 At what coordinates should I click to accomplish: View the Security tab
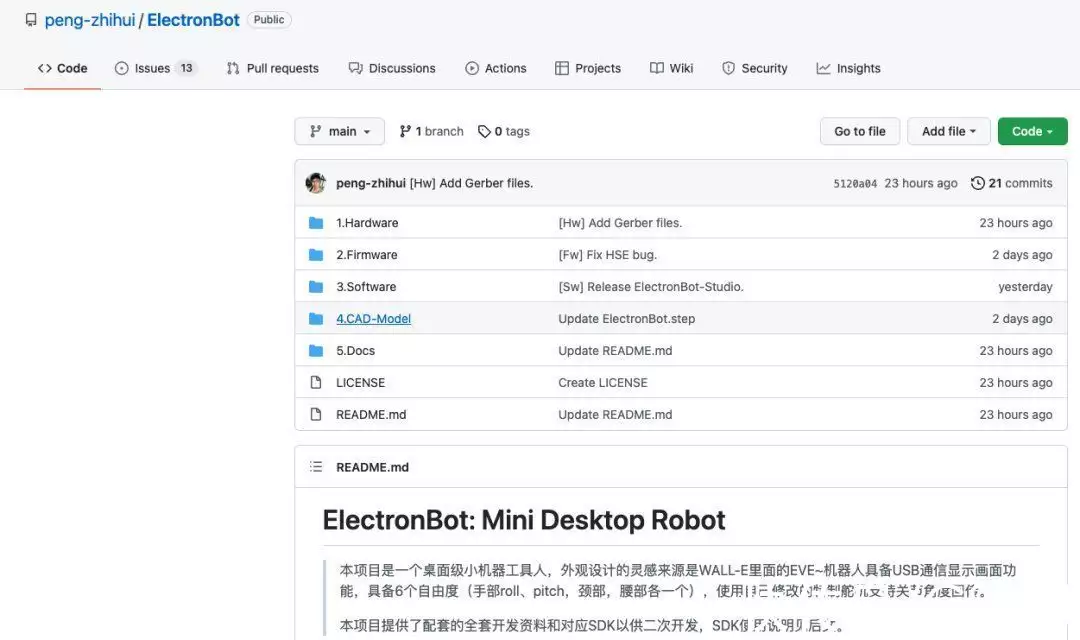[x=754, y=68]
